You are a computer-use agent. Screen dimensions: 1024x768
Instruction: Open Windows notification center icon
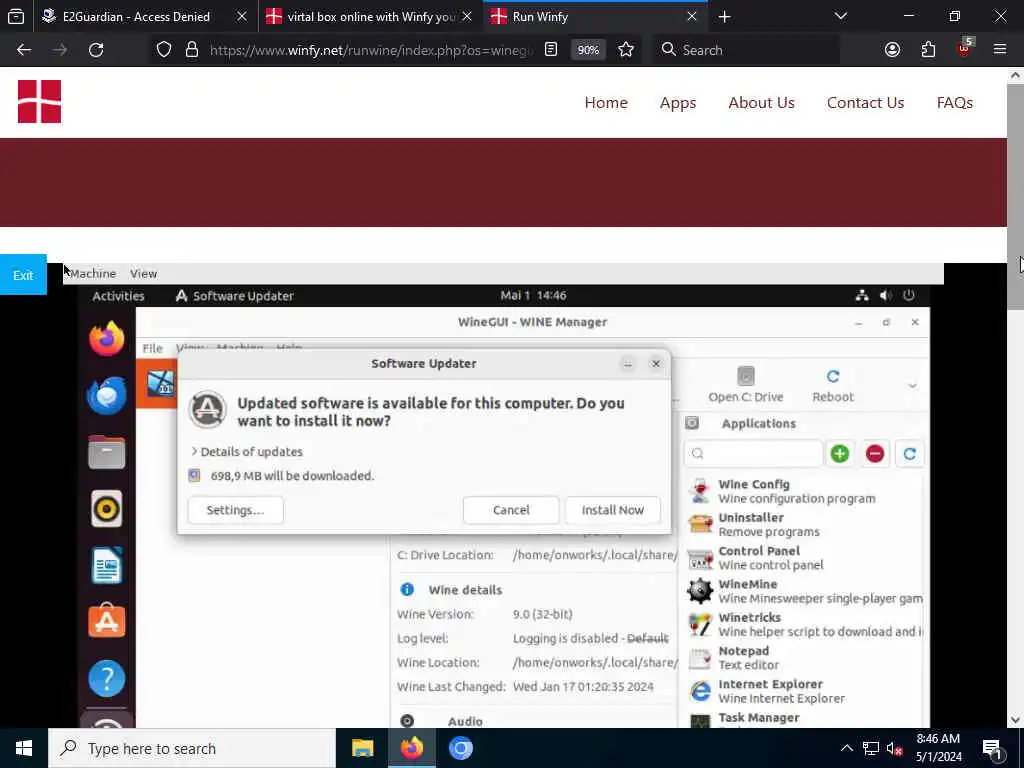(x=993, y=748)
